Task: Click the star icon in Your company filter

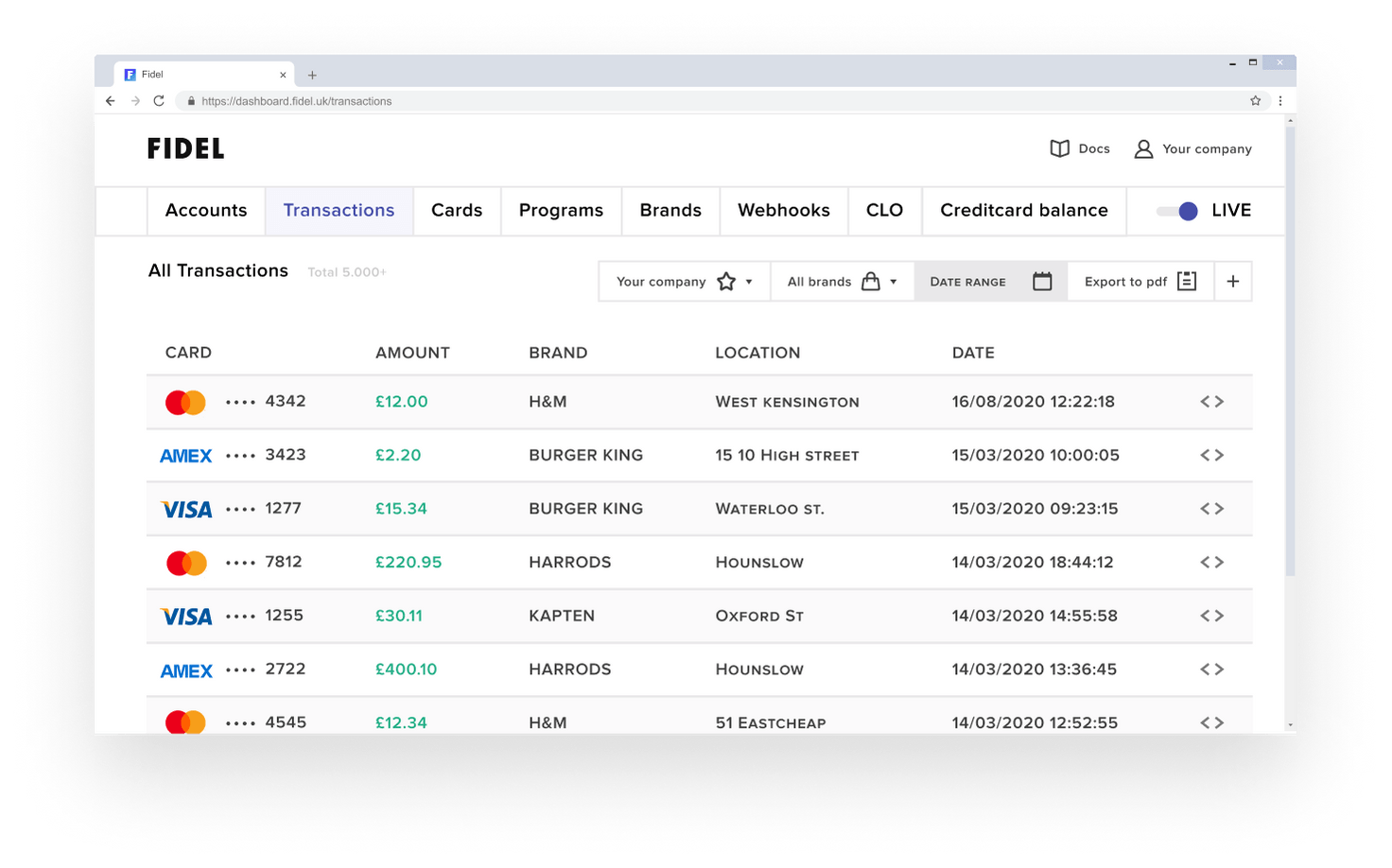Action: click(727, 281)
